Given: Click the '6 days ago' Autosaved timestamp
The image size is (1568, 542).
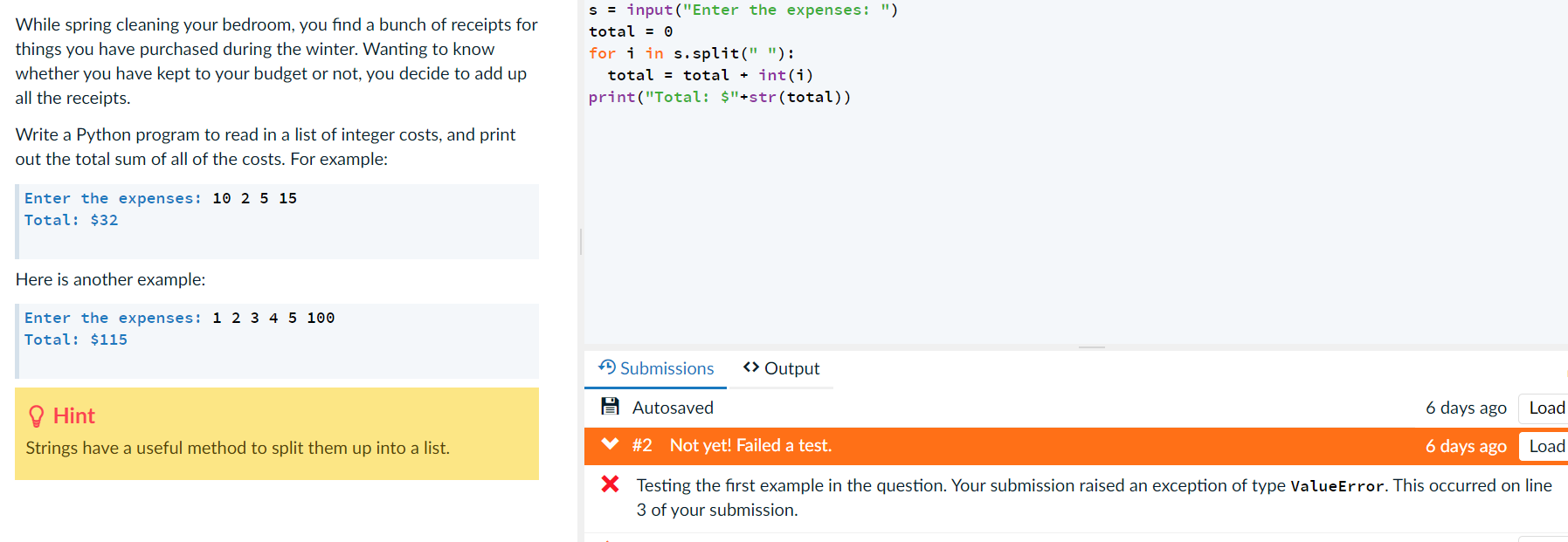Looking at the screenshot, I should [x=1466, y=408].
